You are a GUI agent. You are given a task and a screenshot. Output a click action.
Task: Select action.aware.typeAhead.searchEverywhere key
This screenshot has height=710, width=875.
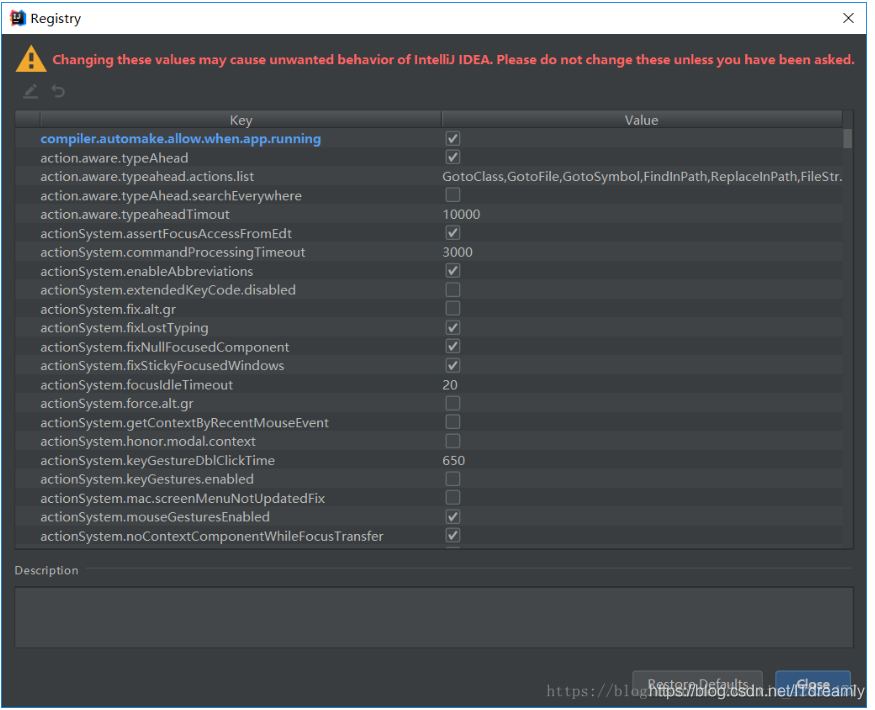(x=171, y=196)
